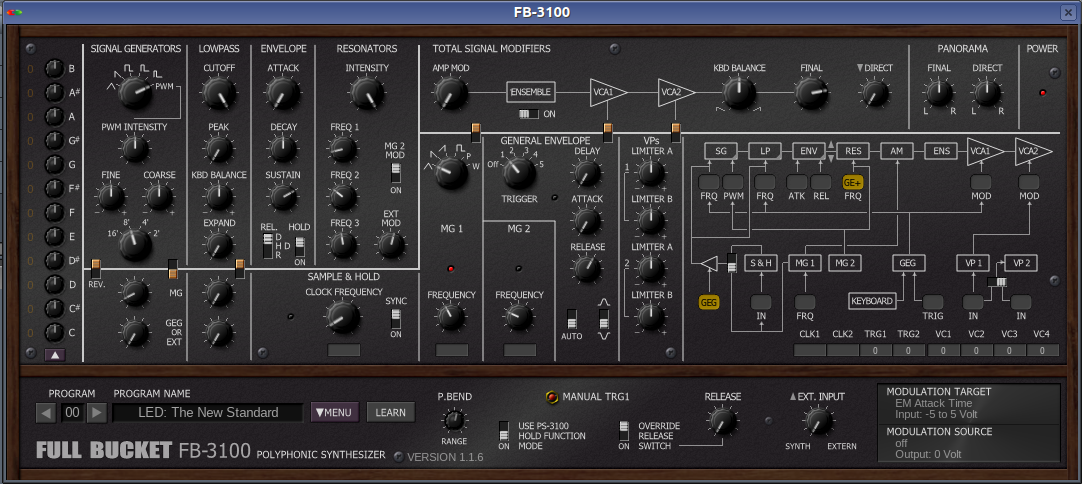This screenshot has height=484, width=1082.
Task: Click the VERSION 1.1.6 text
Action: [445, 457]
